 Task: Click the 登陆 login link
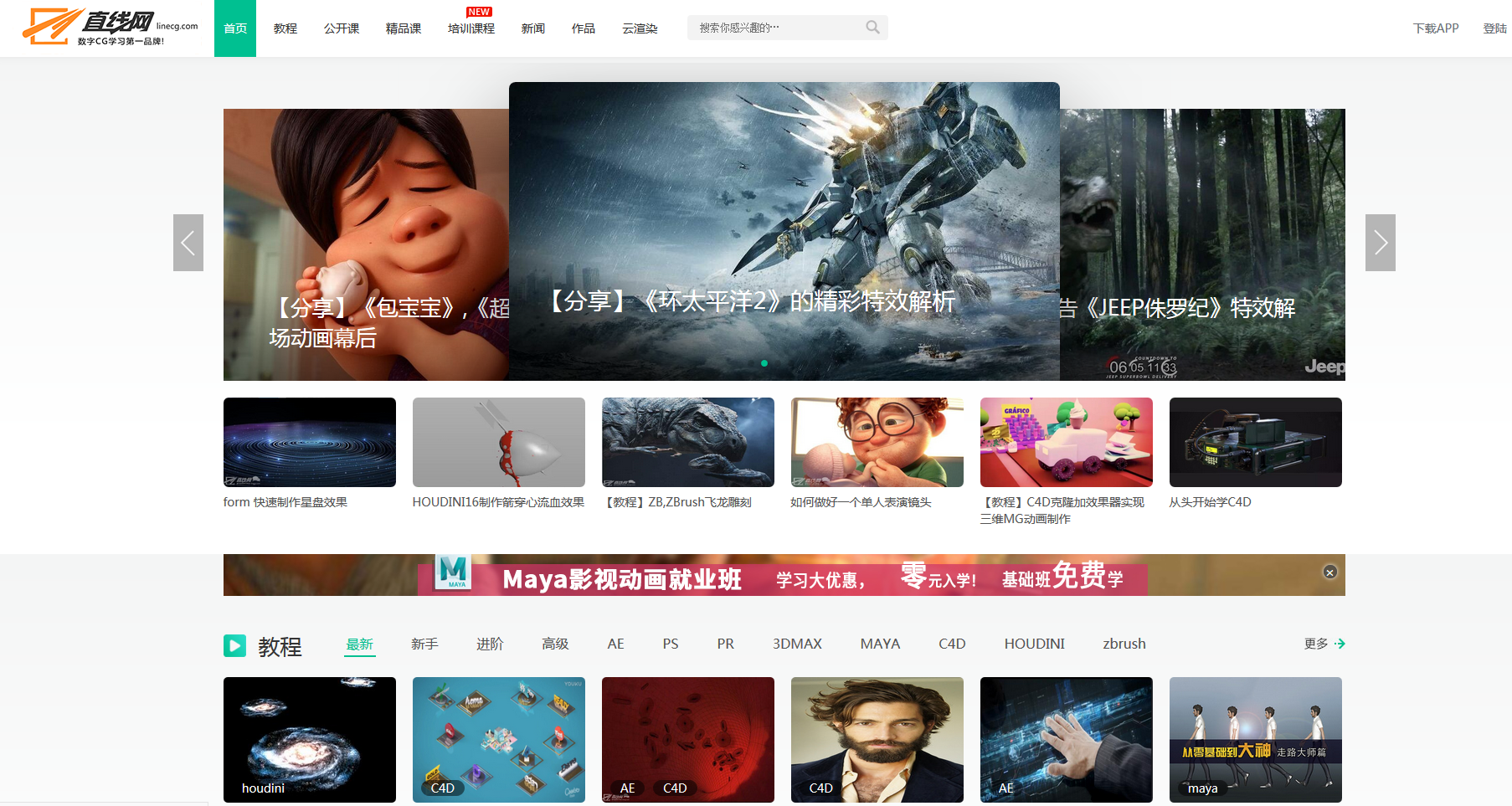coord(1495,28)
